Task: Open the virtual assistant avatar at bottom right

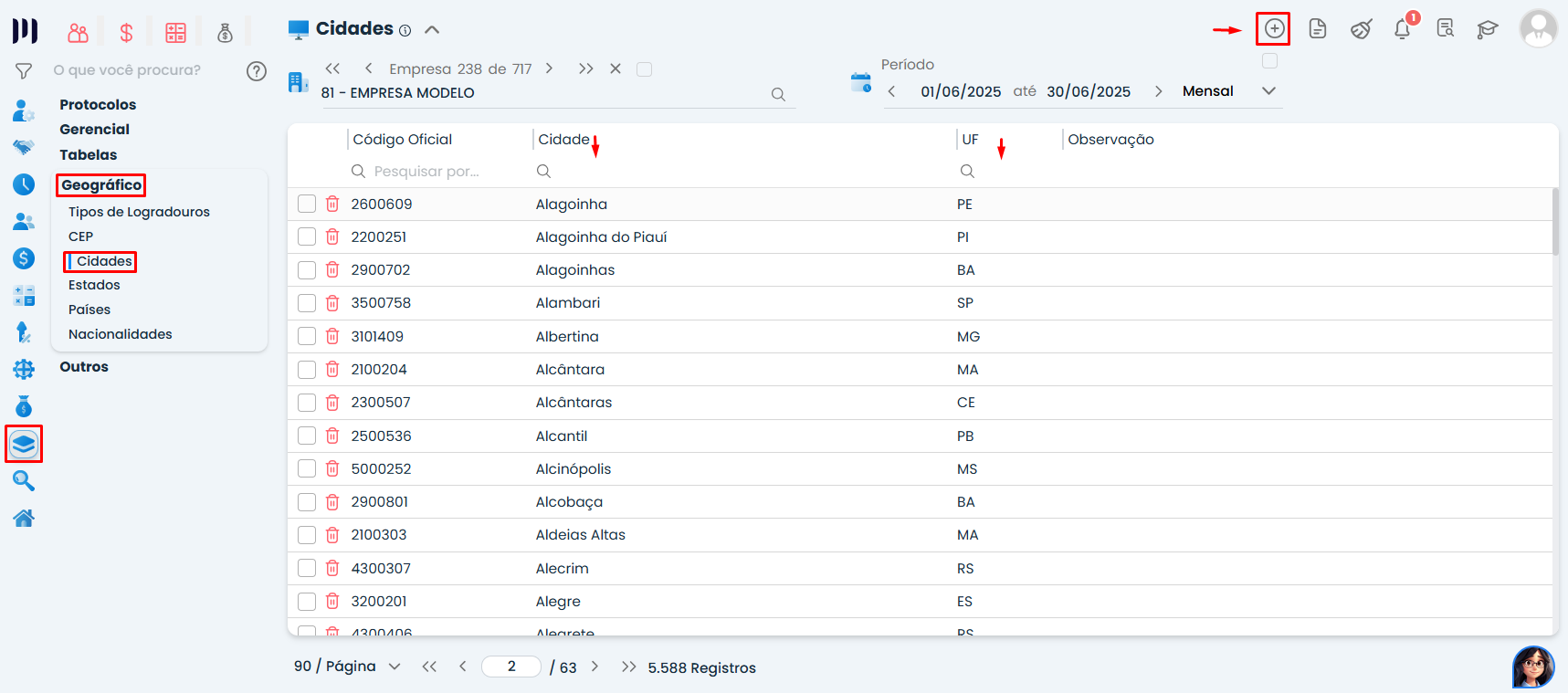Action: pyautogui.click(x=1533, y=667)
